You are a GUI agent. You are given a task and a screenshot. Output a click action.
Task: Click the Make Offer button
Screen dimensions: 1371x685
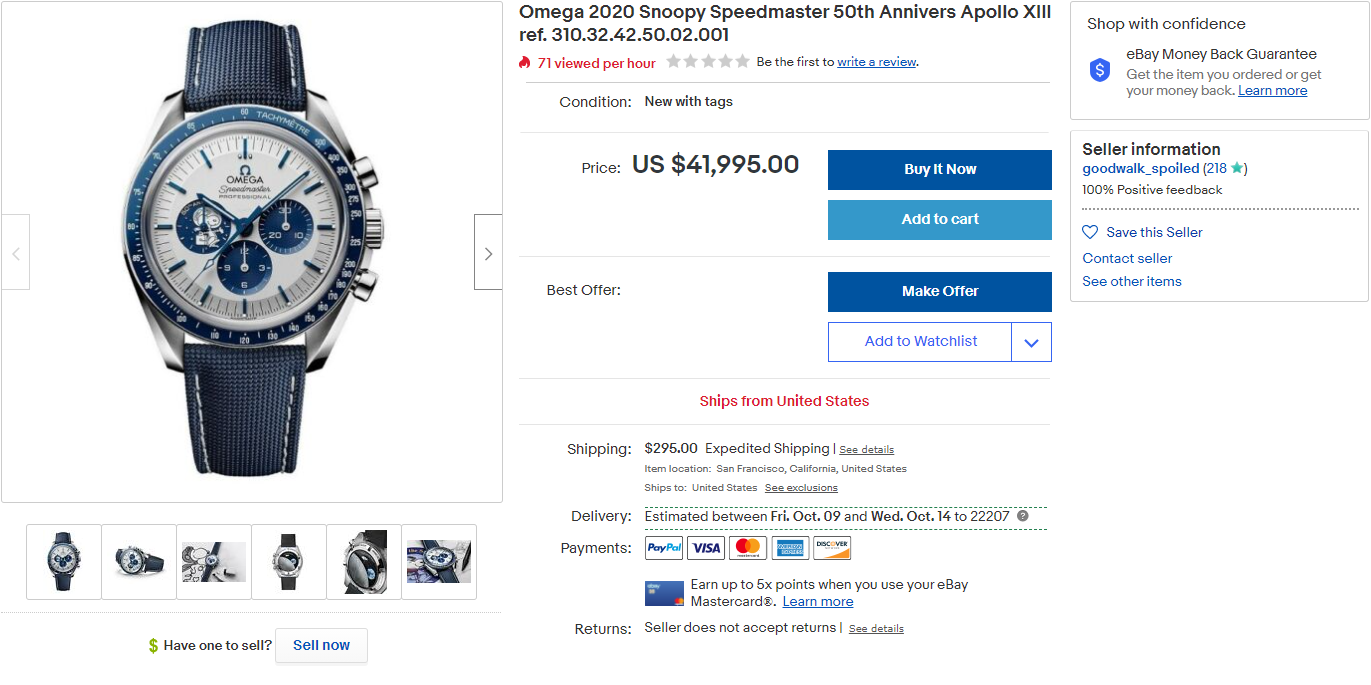point(939,292)
